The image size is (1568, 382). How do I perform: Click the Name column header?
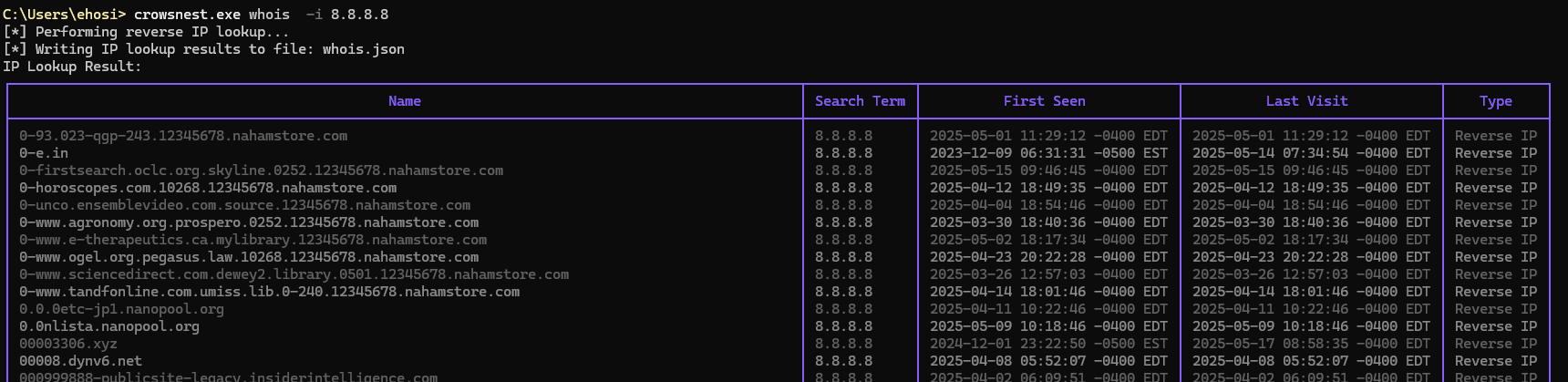tap(405, 101)
